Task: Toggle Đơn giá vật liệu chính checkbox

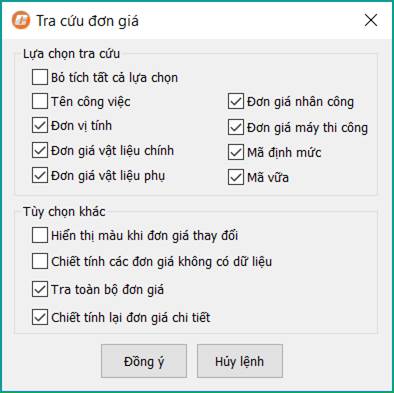Action: point(40,150)
